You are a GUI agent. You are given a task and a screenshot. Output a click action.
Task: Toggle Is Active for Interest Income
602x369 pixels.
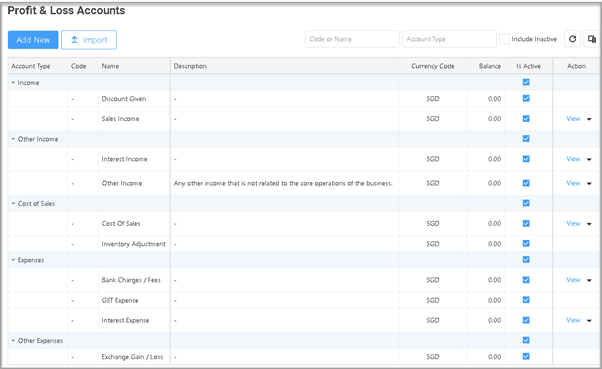[x=526, y=159]
